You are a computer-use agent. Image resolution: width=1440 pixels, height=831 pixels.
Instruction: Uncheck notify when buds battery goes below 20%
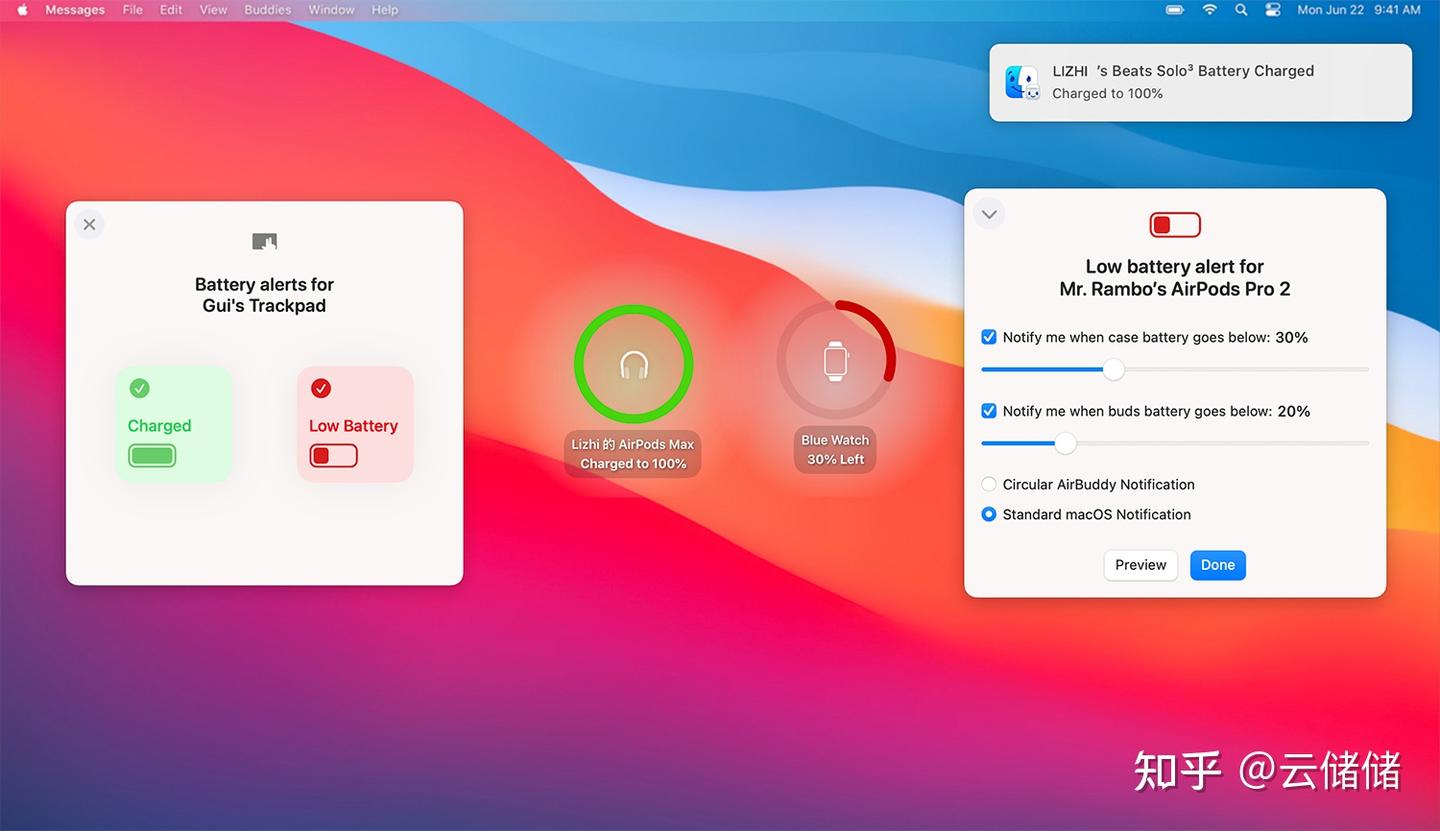click(x=988, y=411)
